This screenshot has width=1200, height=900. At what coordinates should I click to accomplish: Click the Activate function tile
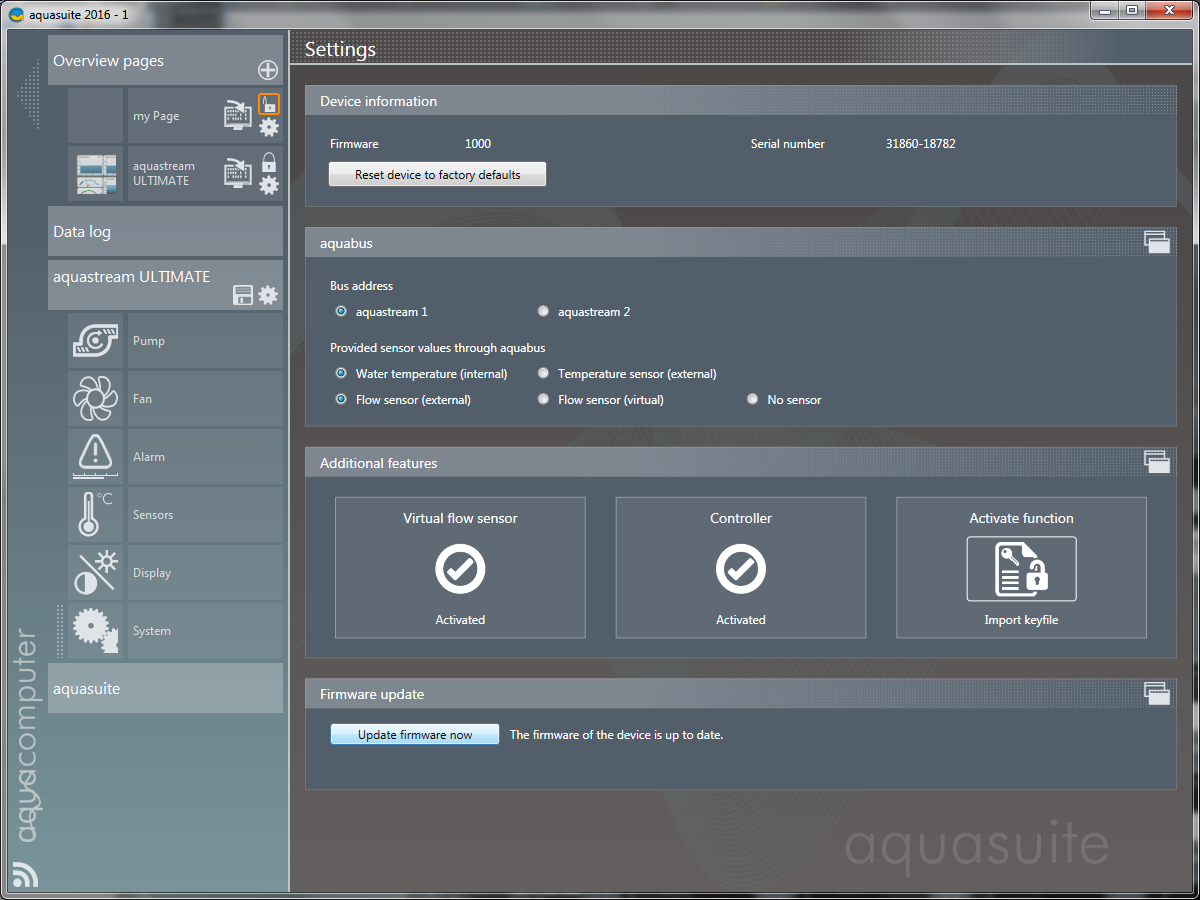tap(1021, 568)
